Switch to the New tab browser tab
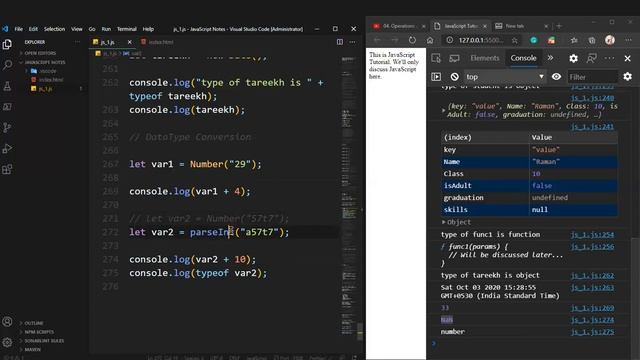The width and height of the screenshot is (640, 360). (520, 26)
